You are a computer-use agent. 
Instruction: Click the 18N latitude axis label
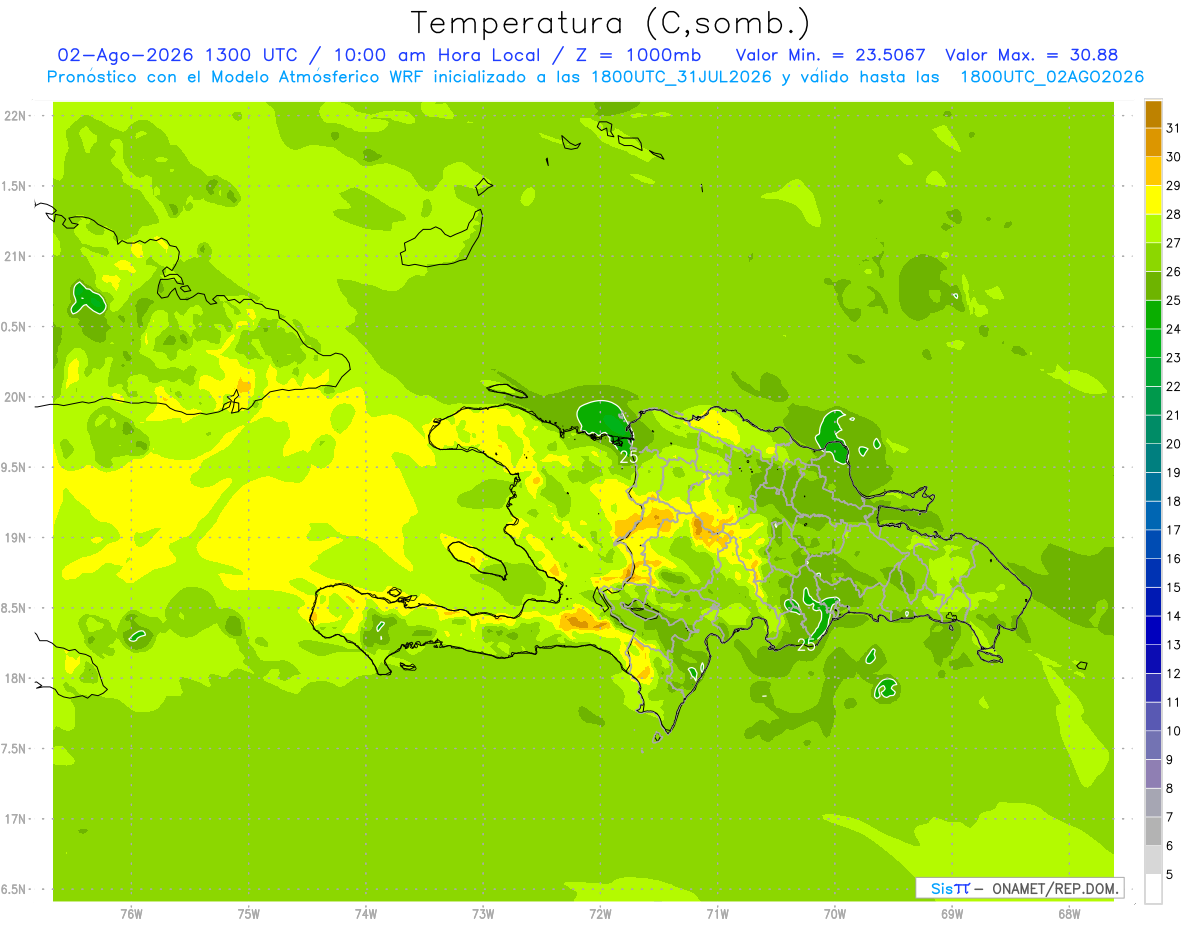tap(17, 678)
